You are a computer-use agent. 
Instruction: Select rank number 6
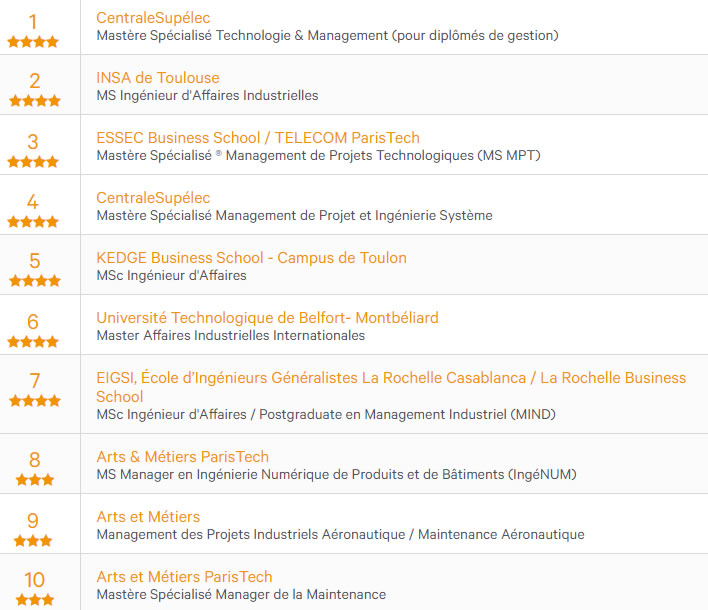pyautogui.click(x=33, y=322)
